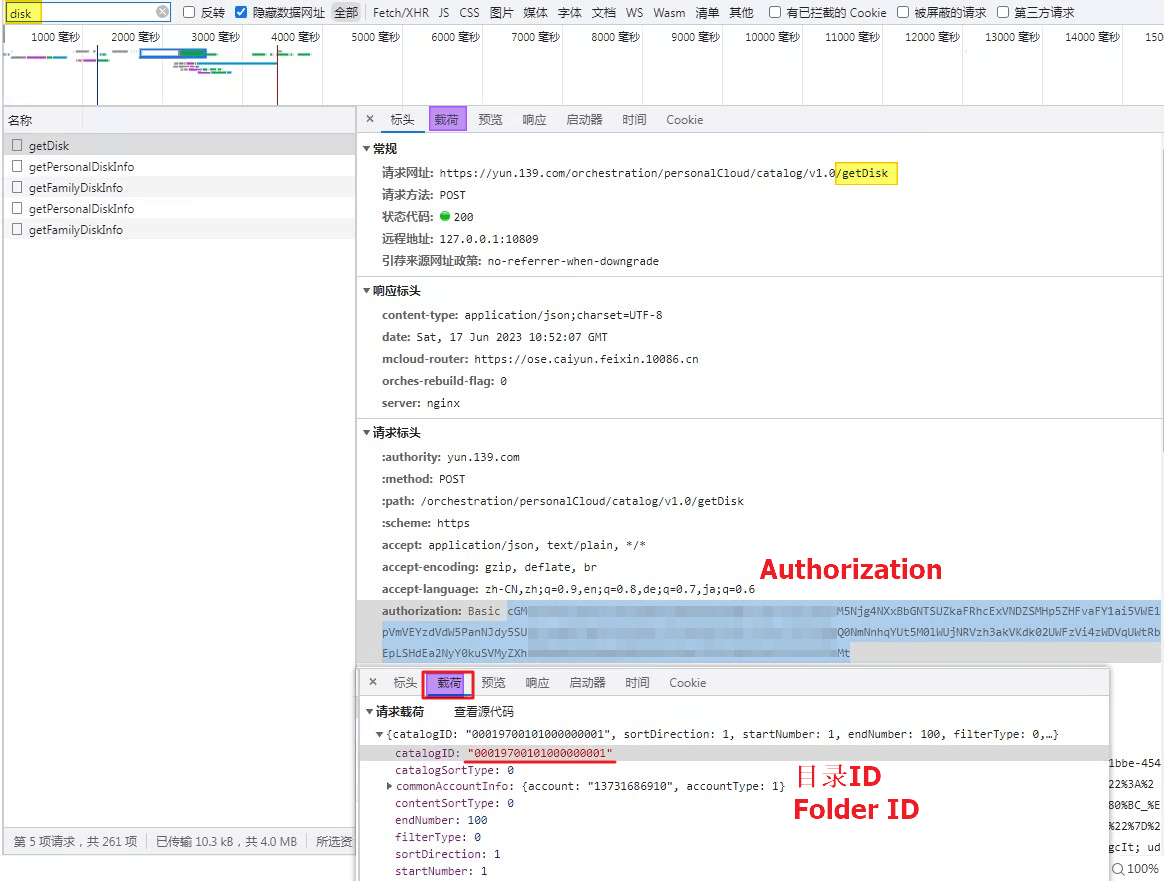The width and height of the screenshot is (1164, 881).
Task: Click the zoom magnifier icon
Action: (x=1118, y=869)
